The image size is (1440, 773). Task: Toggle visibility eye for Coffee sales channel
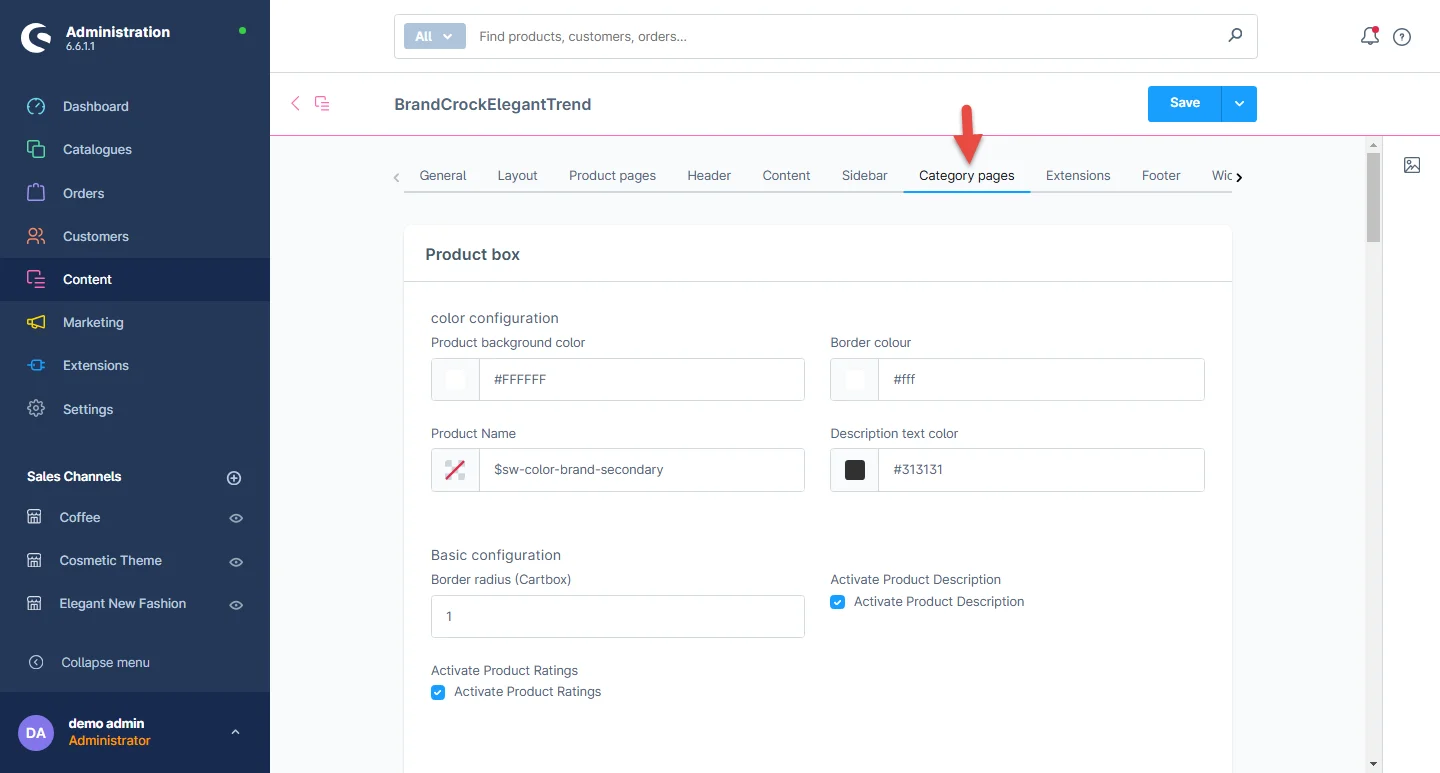pos(236,518)
